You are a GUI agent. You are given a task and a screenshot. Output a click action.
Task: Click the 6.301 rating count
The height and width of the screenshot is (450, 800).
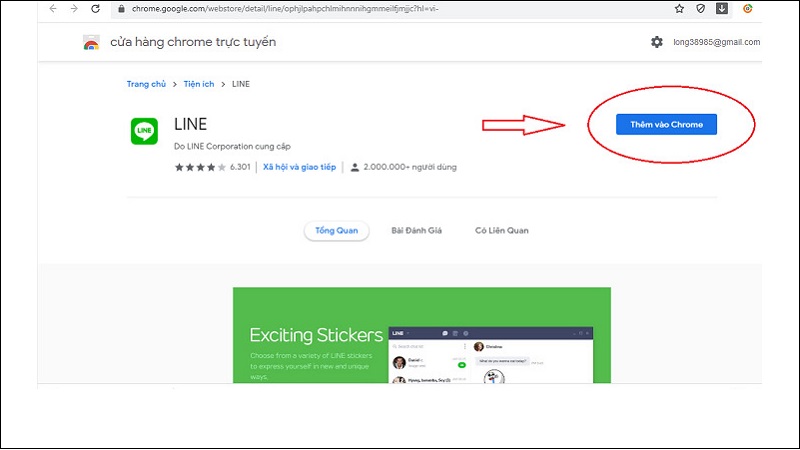pyautogui.click(x=240, y=167)
